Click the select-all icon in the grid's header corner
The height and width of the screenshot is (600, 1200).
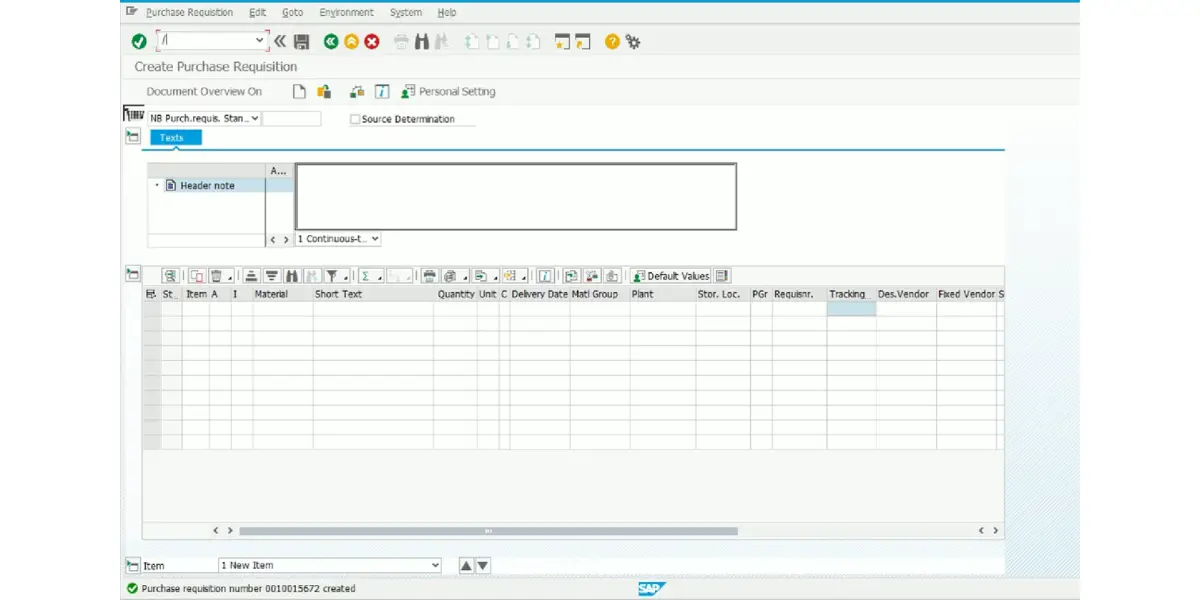click(x=151, y=294)
